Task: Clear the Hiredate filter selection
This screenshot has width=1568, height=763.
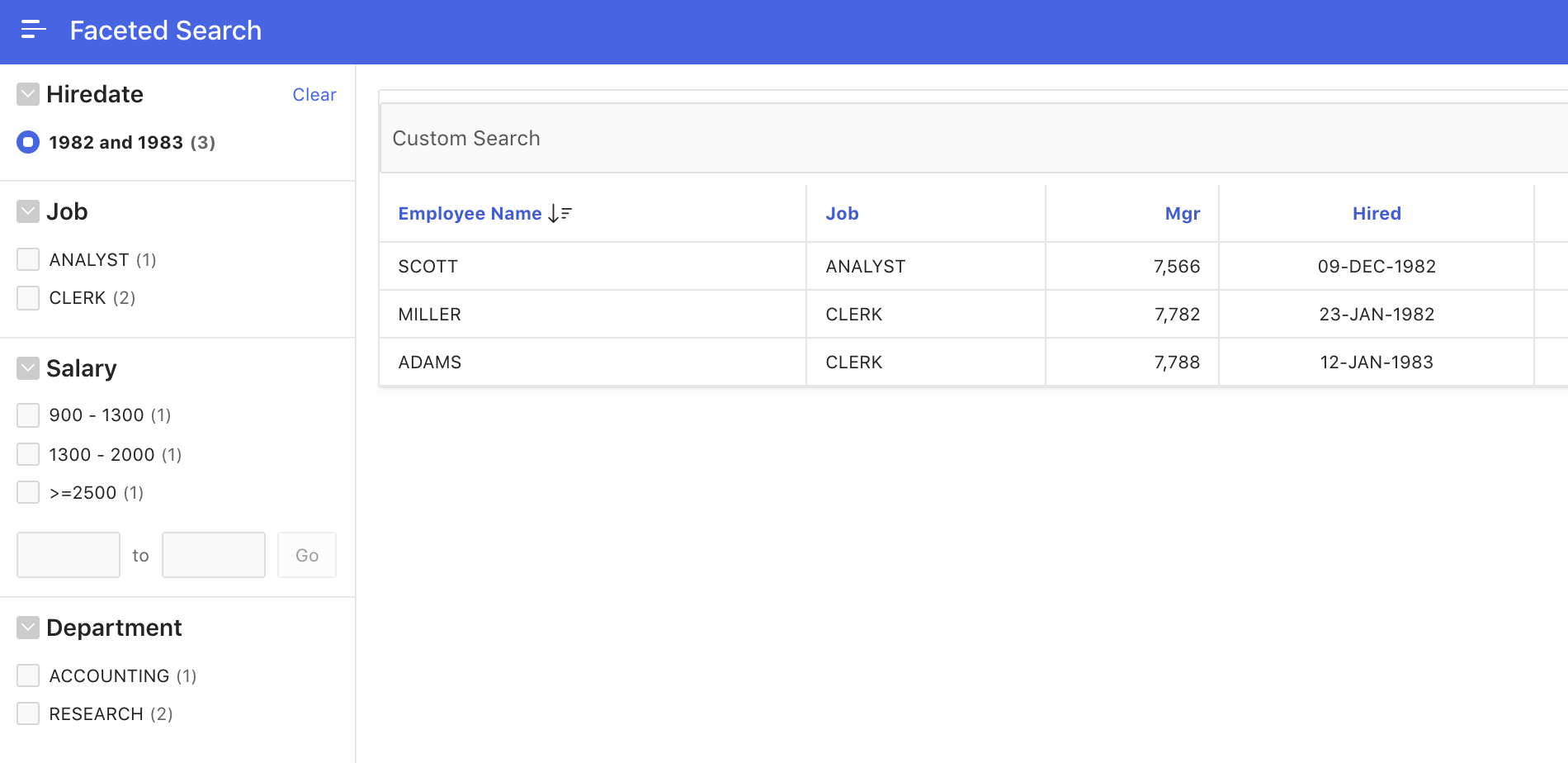Action: pos(314,94)
